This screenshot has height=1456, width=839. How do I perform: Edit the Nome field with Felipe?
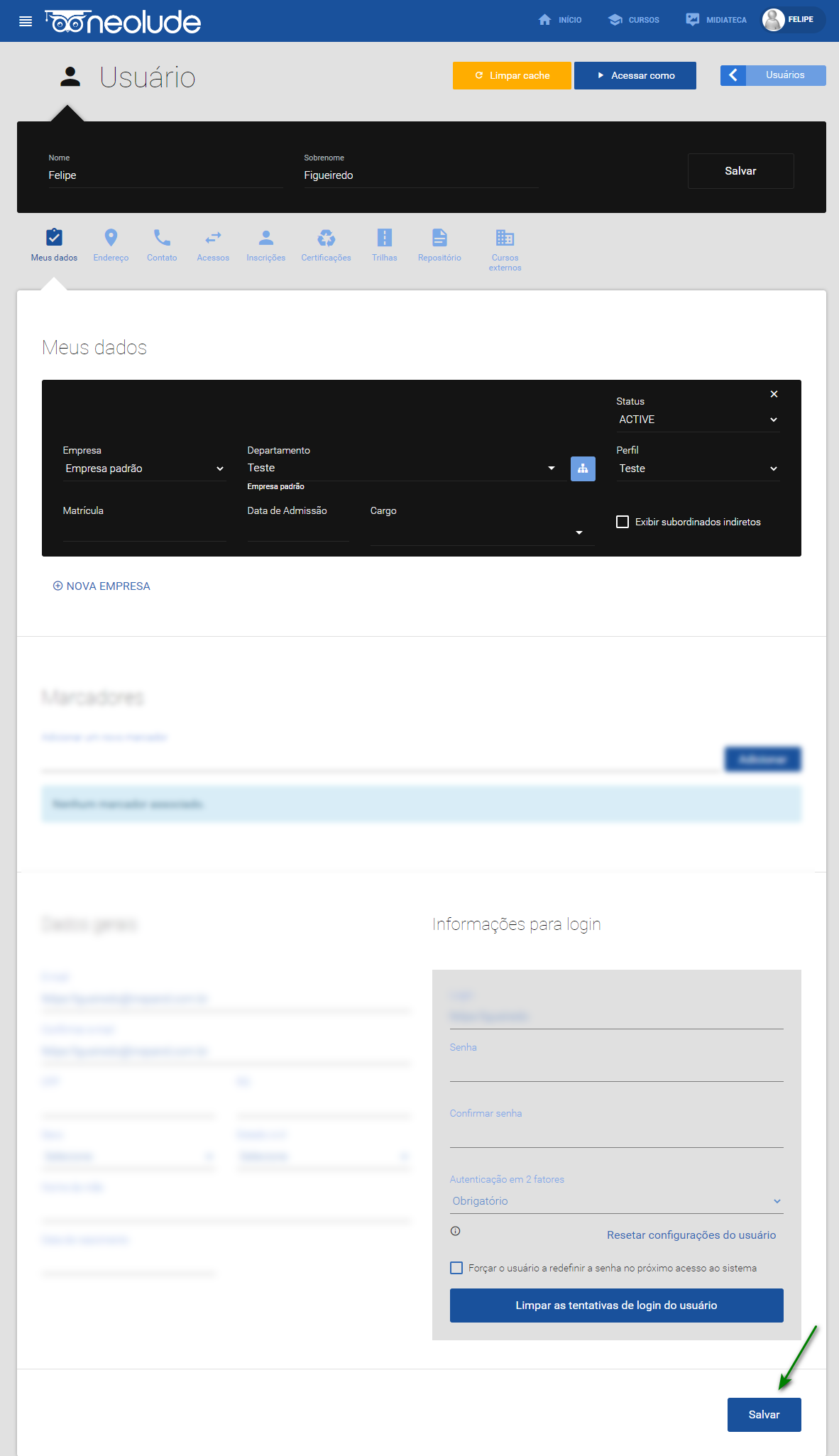tap(165, 175)
